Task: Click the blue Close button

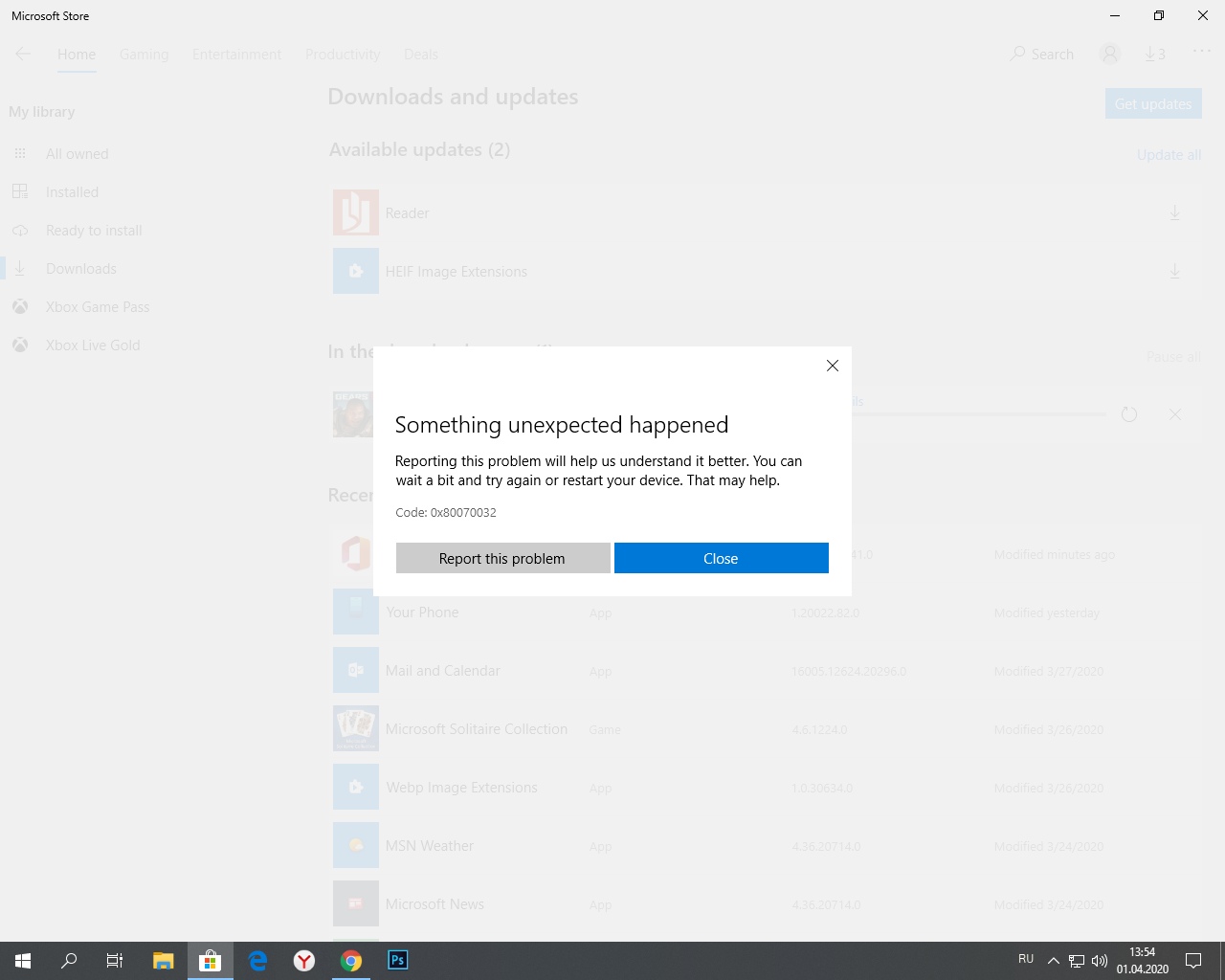Action: tap(721, 558)
